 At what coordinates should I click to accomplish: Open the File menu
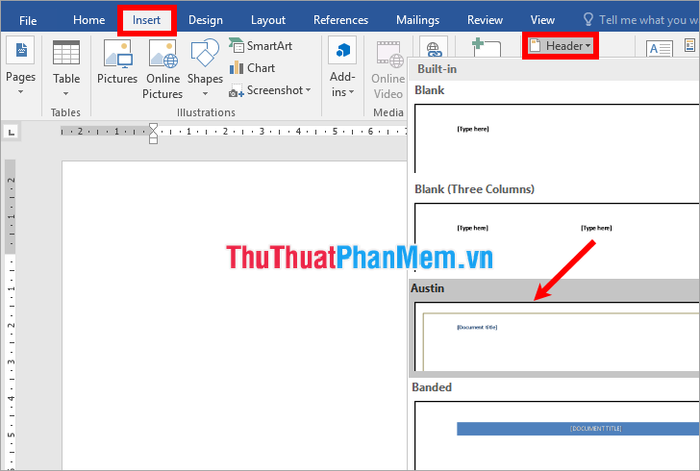[x=28, y=20]
